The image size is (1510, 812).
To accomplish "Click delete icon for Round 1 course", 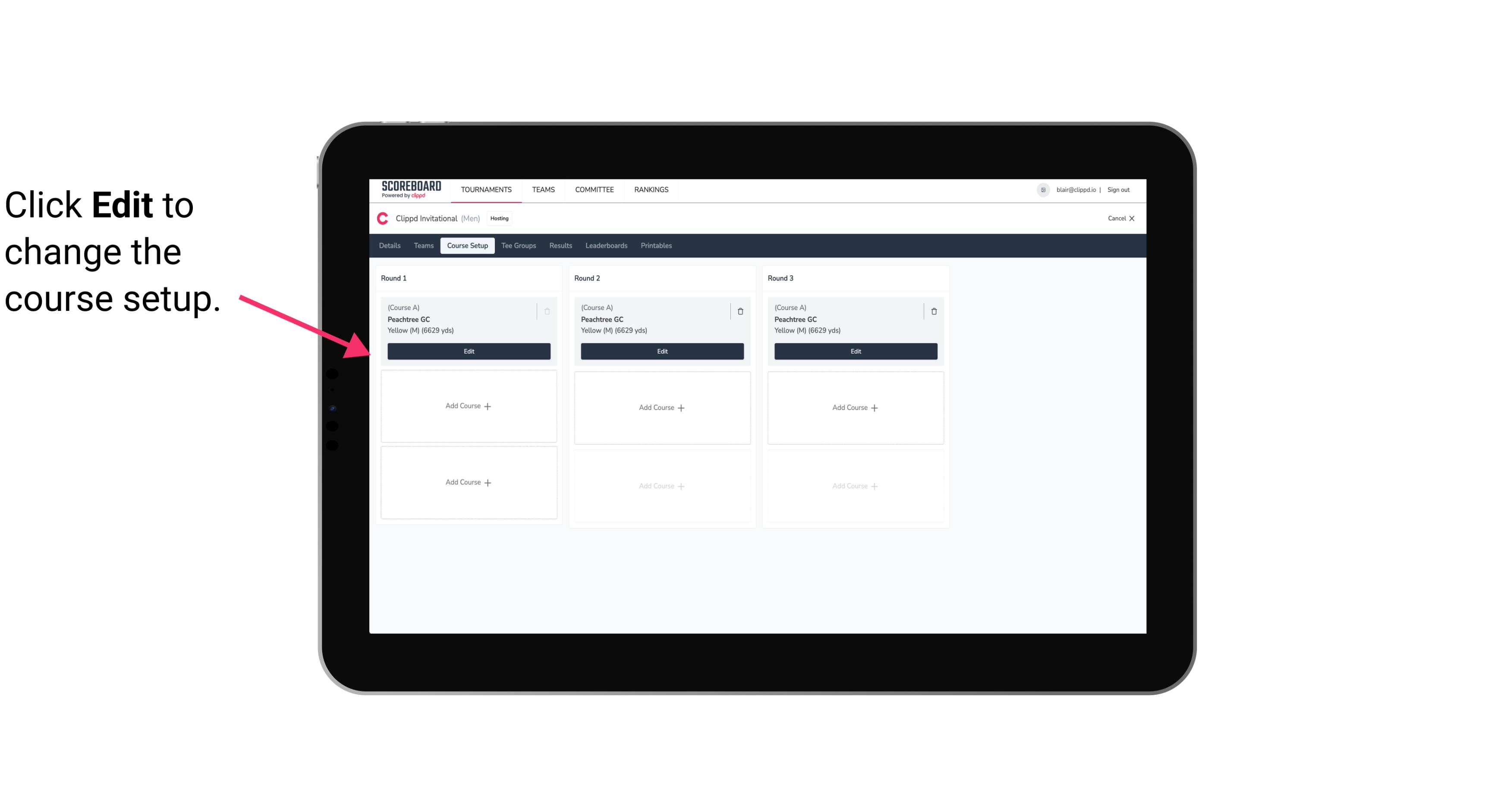I will coord(547,311).
